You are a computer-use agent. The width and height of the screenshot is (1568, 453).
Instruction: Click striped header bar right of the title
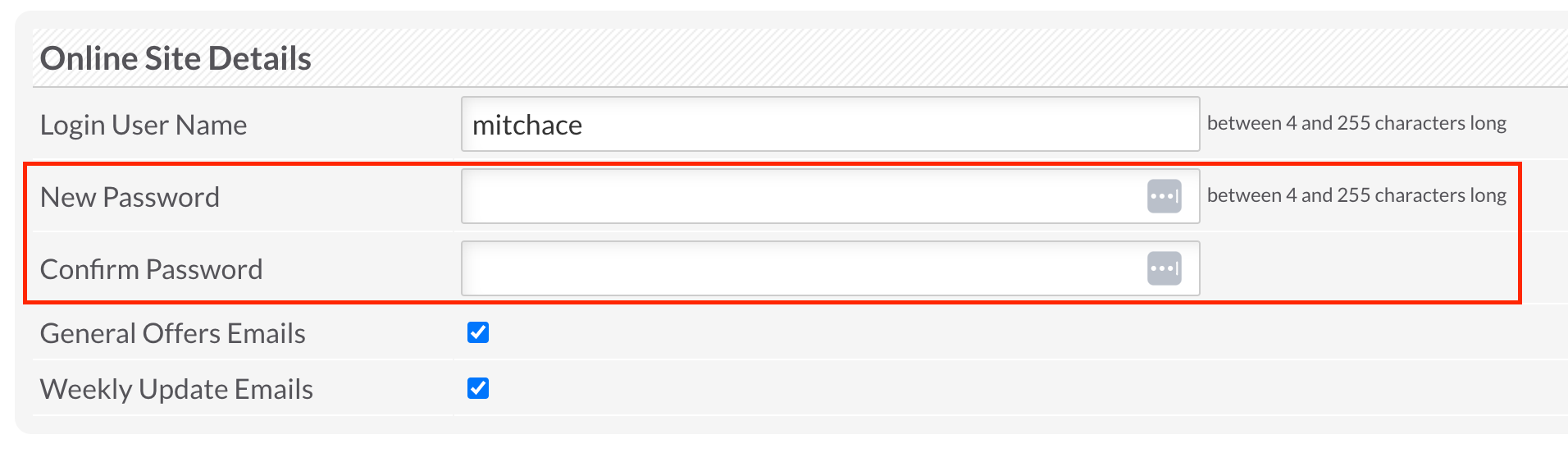[x=902, y=59]
